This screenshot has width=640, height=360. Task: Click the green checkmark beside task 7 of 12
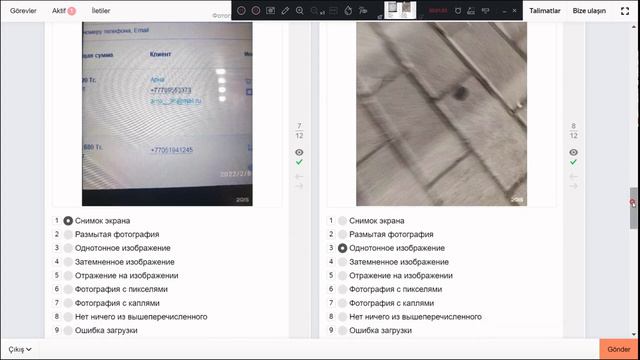coord(299,162)
